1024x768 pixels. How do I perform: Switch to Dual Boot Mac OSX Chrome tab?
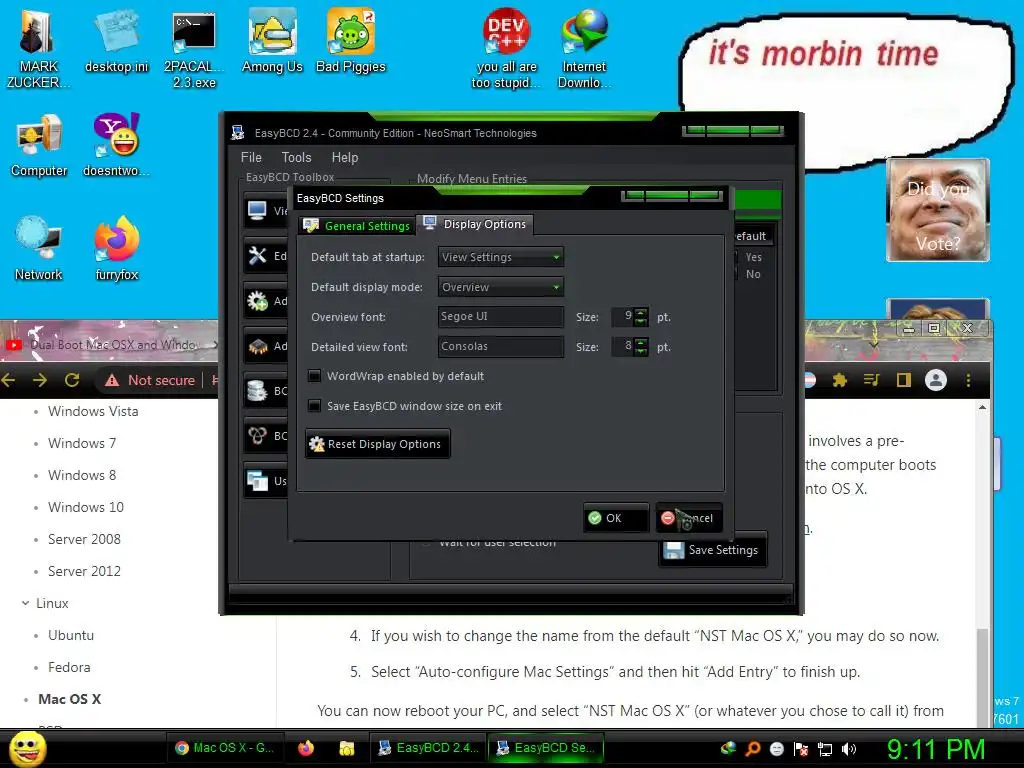pos(110,345)
